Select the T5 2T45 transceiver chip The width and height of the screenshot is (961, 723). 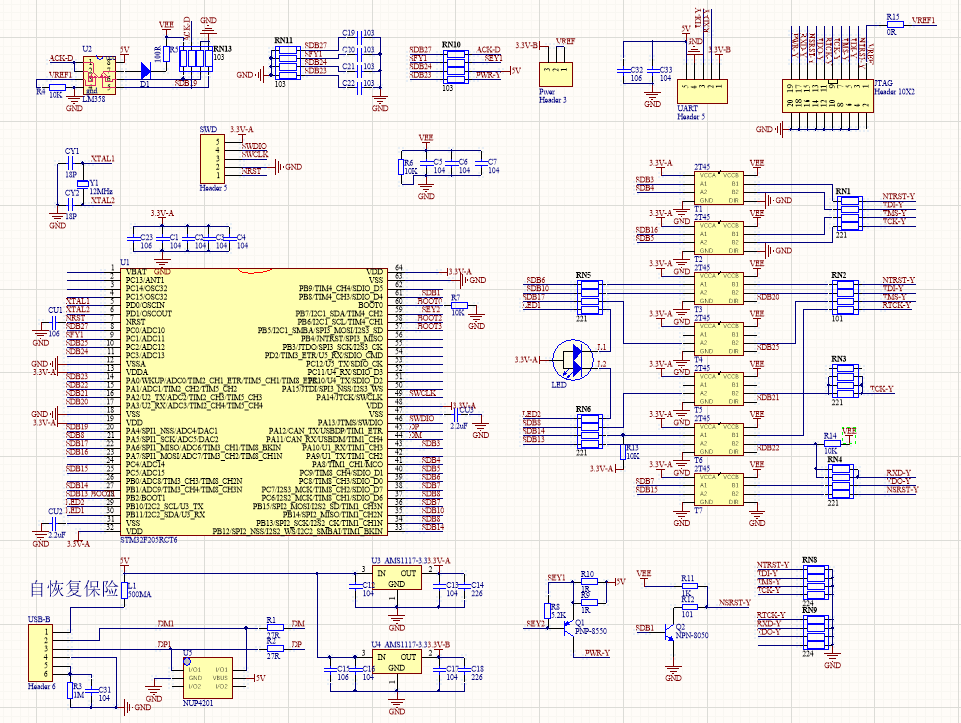pos(718,389)
